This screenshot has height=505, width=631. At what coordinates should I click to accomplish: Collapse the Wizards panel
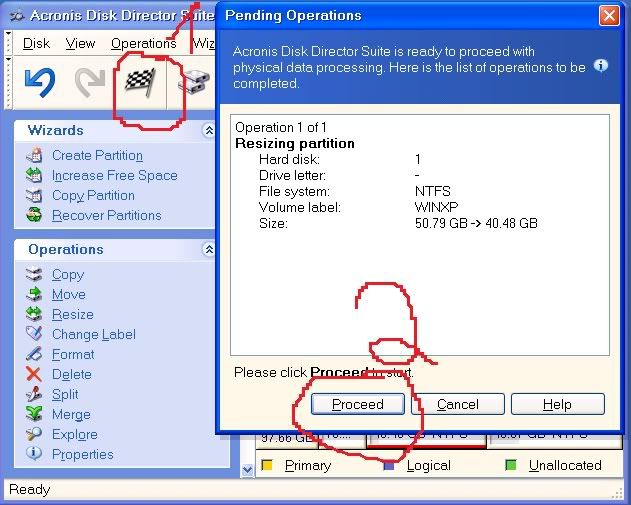click(x=209, y=130)
